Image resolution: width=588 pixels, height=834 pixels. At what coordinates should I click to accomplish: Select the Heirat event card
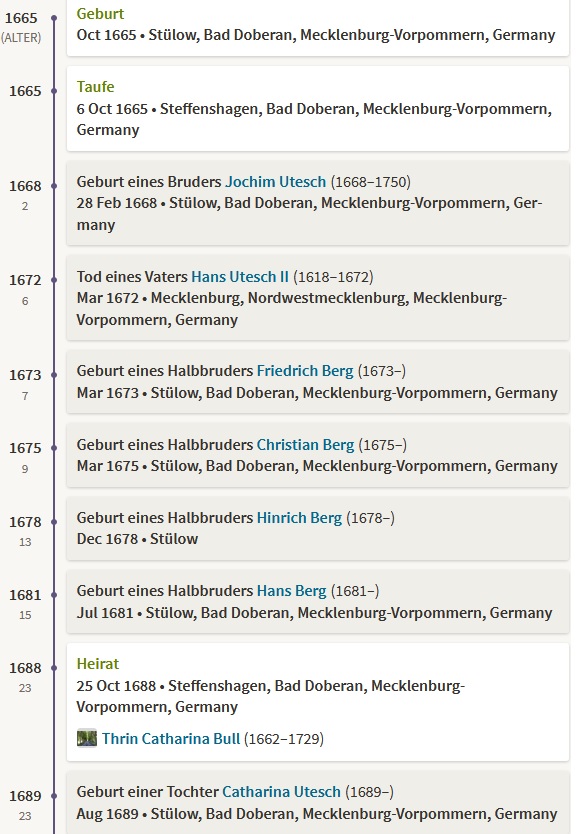318,702
